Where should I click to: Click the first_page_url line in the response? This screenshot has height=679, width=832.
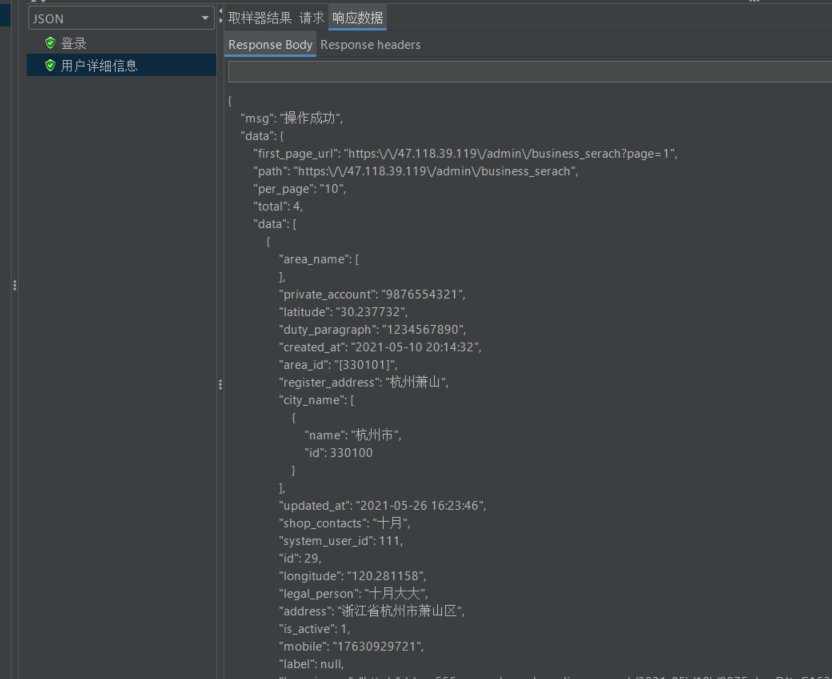pos(465,154)
